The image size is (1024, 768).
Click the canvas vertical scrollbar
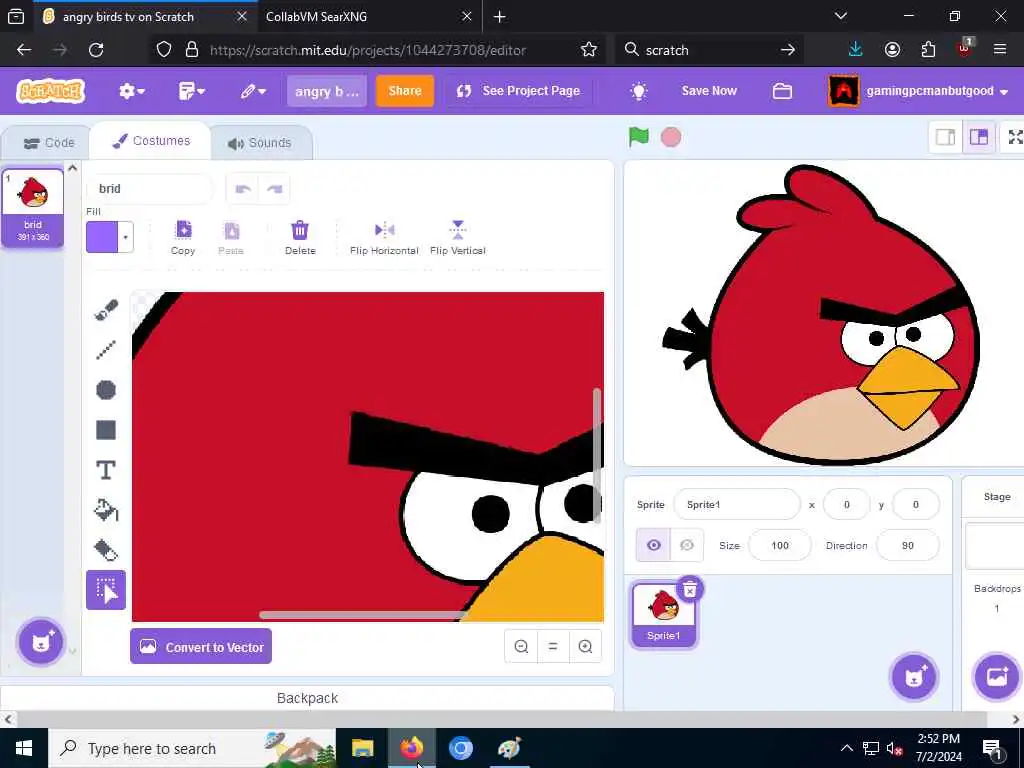tap(597, 455)
